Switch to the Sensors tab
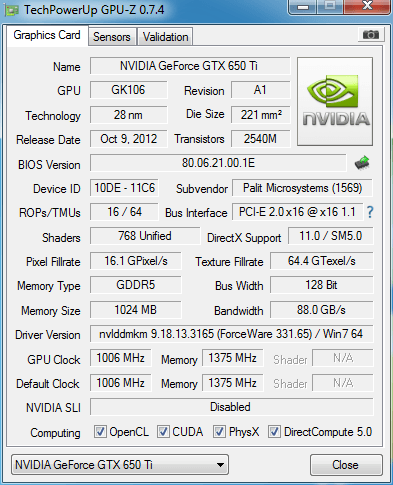The image size is (393, 485). (x=112, y=37)
